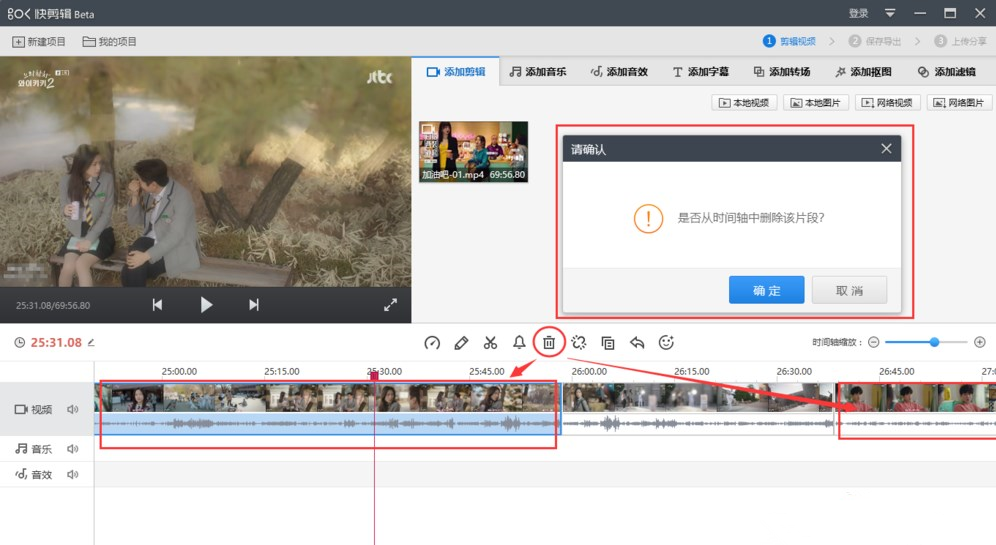Open the 添加字幕 subtitles tab
Image resolution: width=996 pixels, height=545 pixels.
(700, 72)
